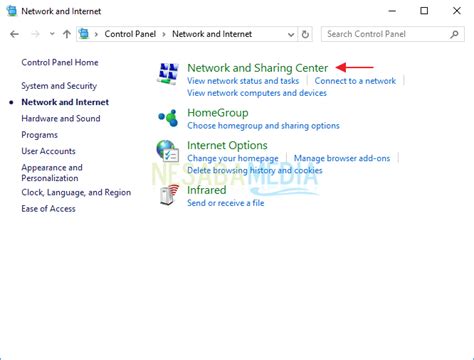Click the Infrared device icon
Screen dimensions: 474x360
(x=169, y=195)
